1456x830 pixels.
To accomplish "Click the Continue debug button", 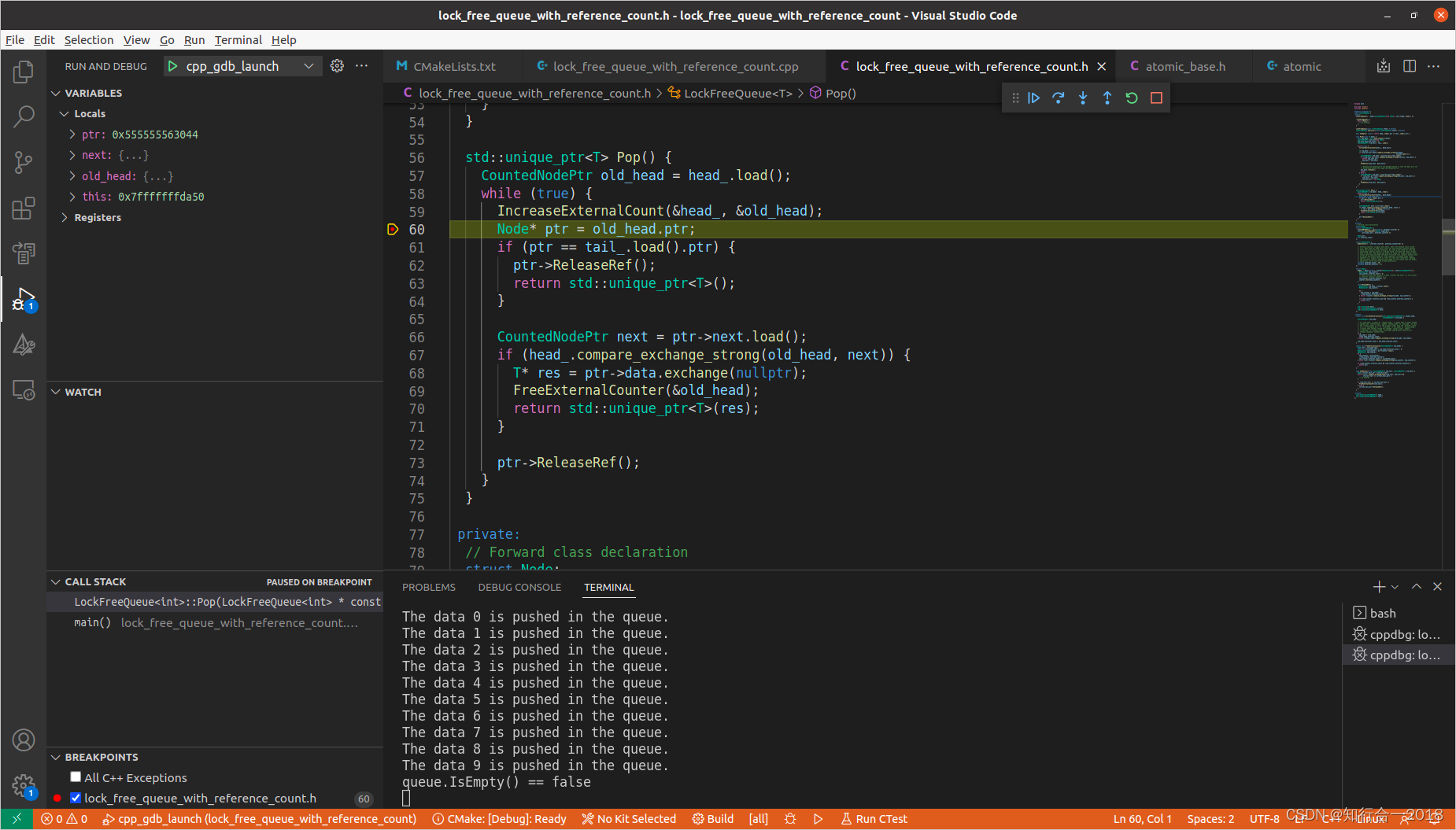I will tap(1034, 98).
